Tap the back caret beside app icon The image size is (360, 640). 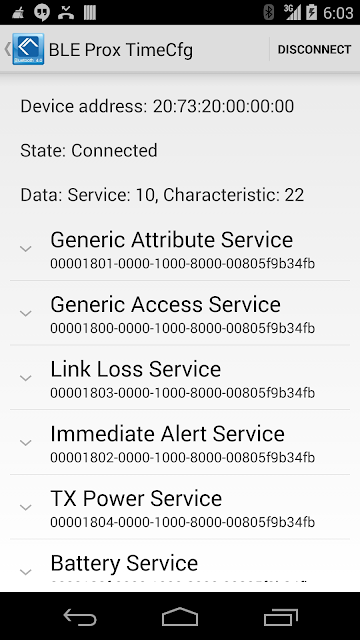(7, 49)
